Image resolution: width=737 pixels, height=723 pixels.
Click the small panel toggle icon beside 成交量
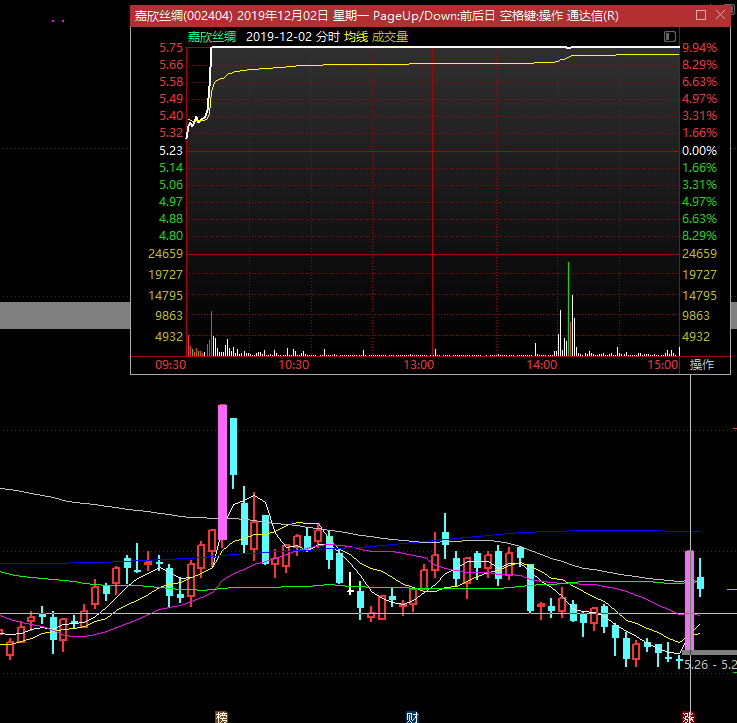[x=670, y=37]
